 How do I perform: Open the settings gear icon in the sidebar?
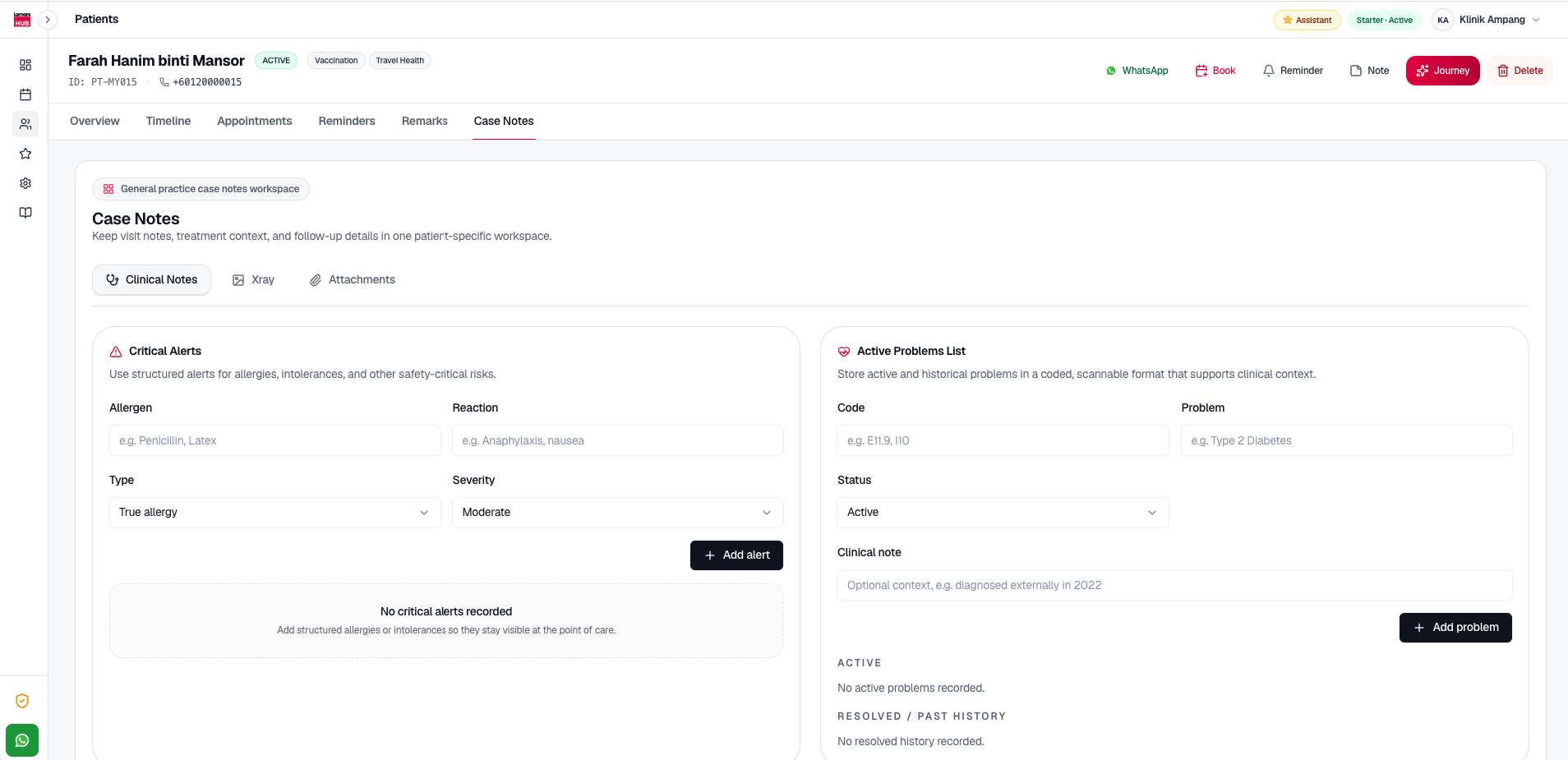[x=25, y=183]
